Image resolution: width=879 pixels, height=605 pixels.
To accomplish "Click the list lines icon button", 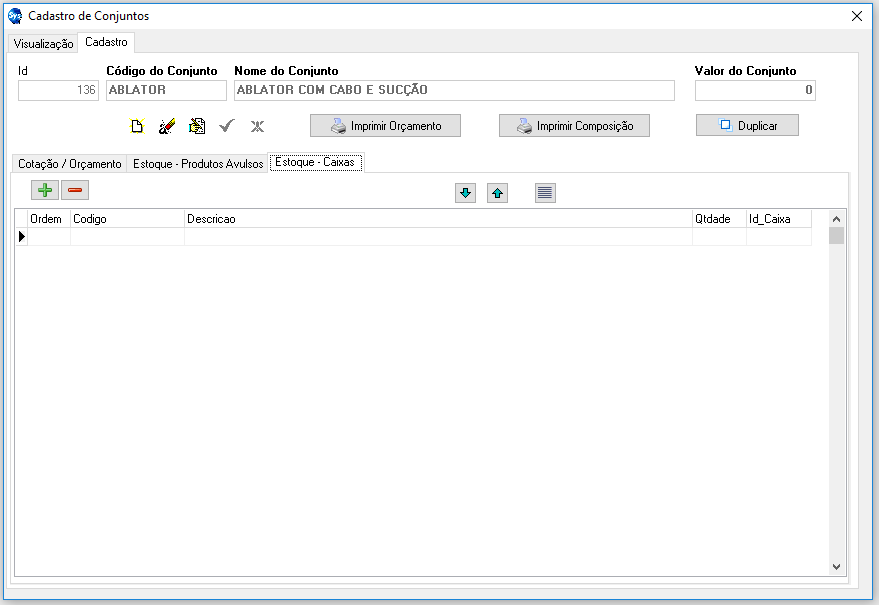I will pos(545,193).
